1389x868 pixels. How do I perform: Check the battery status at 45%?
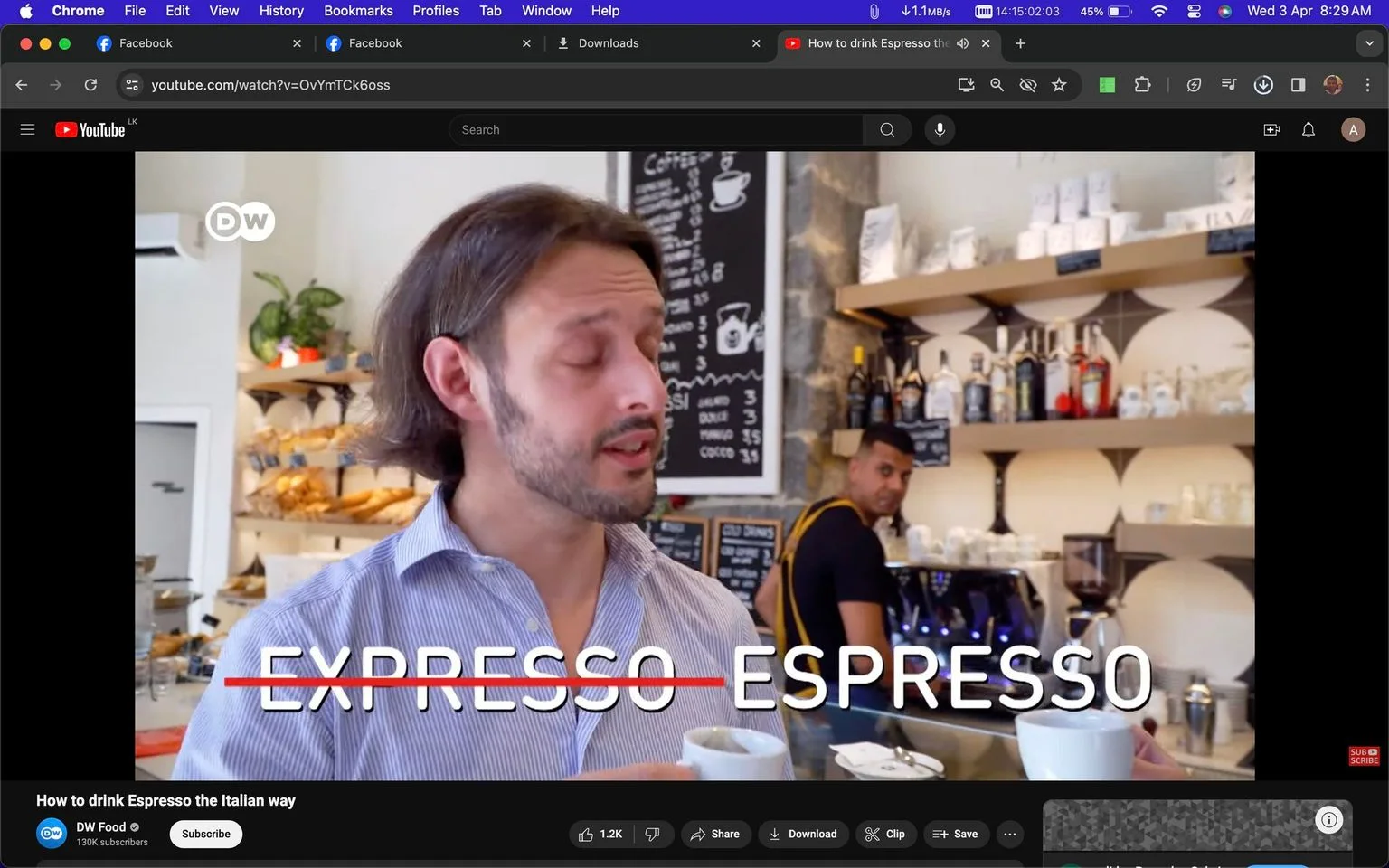1106,11
